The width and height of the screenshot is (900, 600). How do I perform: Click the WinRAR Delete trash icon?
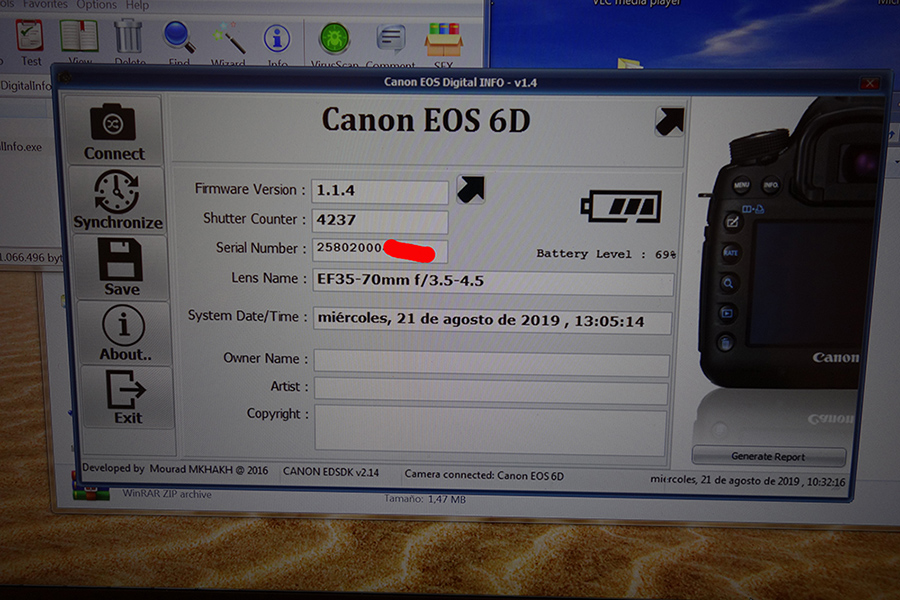129,40
